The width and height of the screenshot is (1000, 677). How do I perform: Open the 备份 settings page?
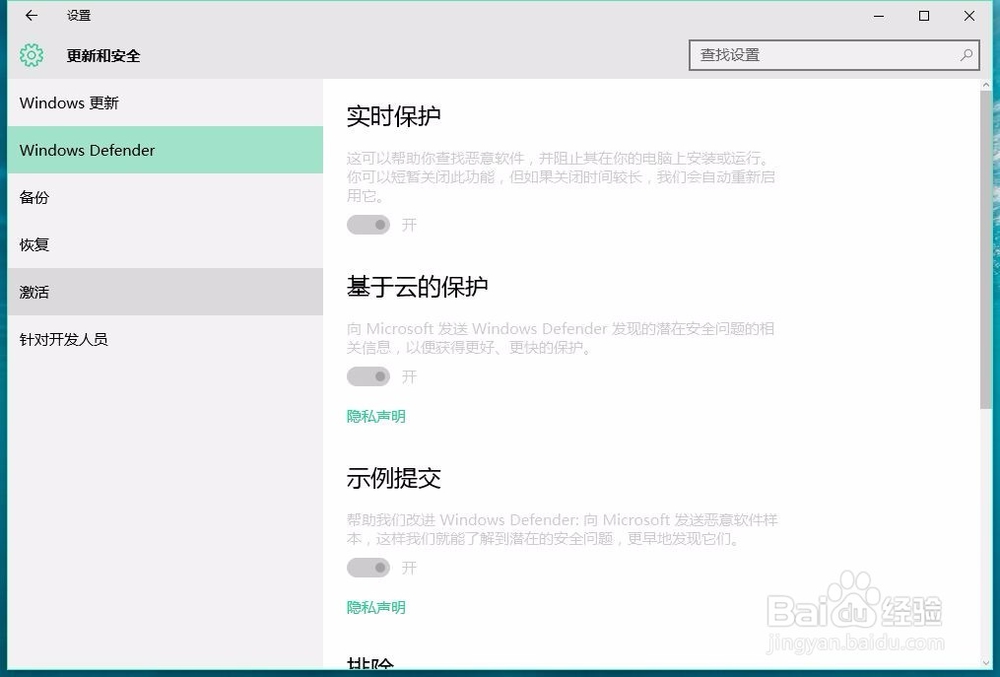[34, 197]
